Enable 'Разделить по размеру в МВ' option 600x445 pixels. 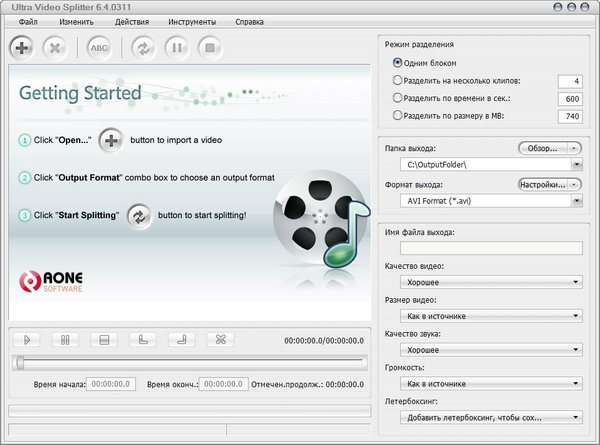pyautogui.click(x=399, y=116)
